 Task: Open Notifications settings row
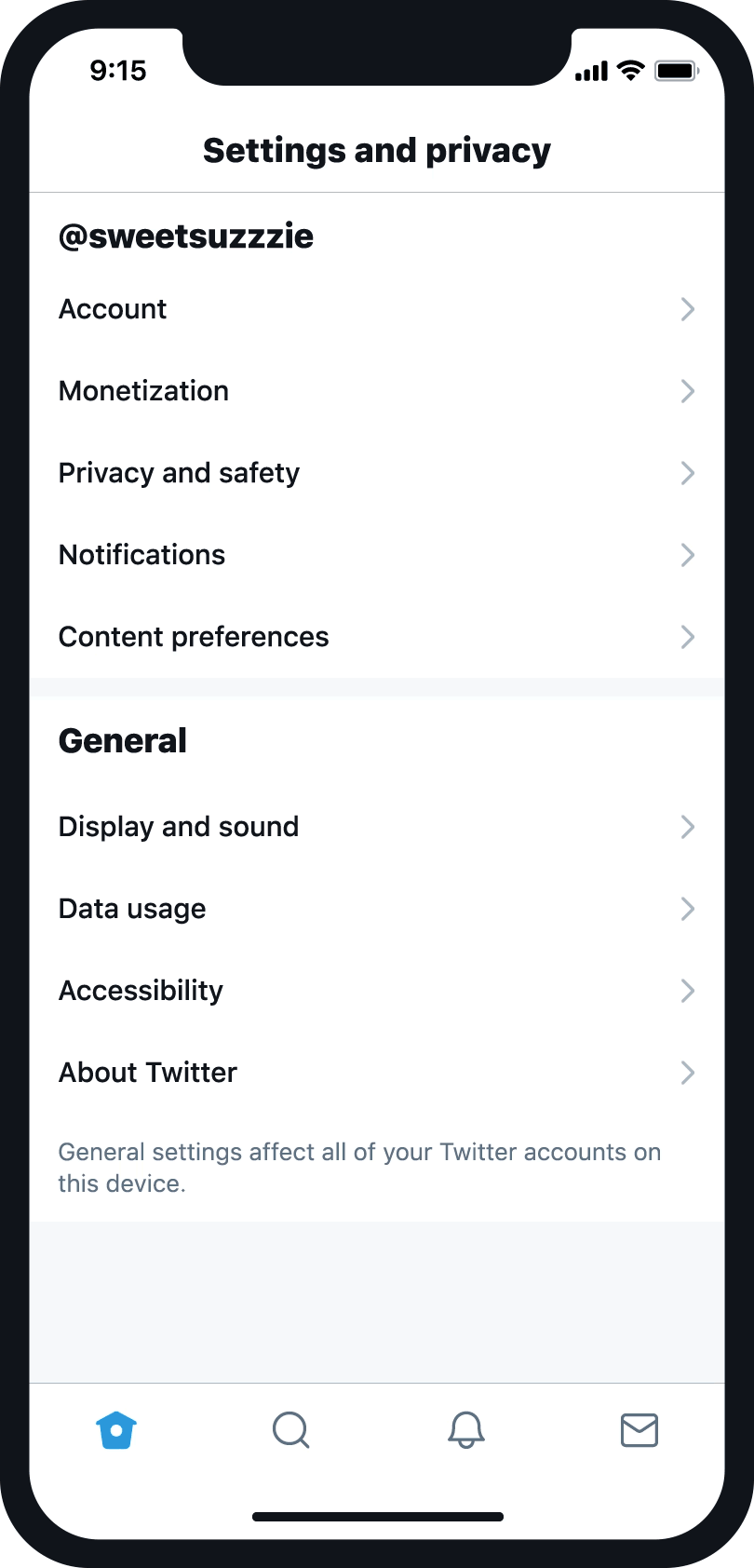142,555
